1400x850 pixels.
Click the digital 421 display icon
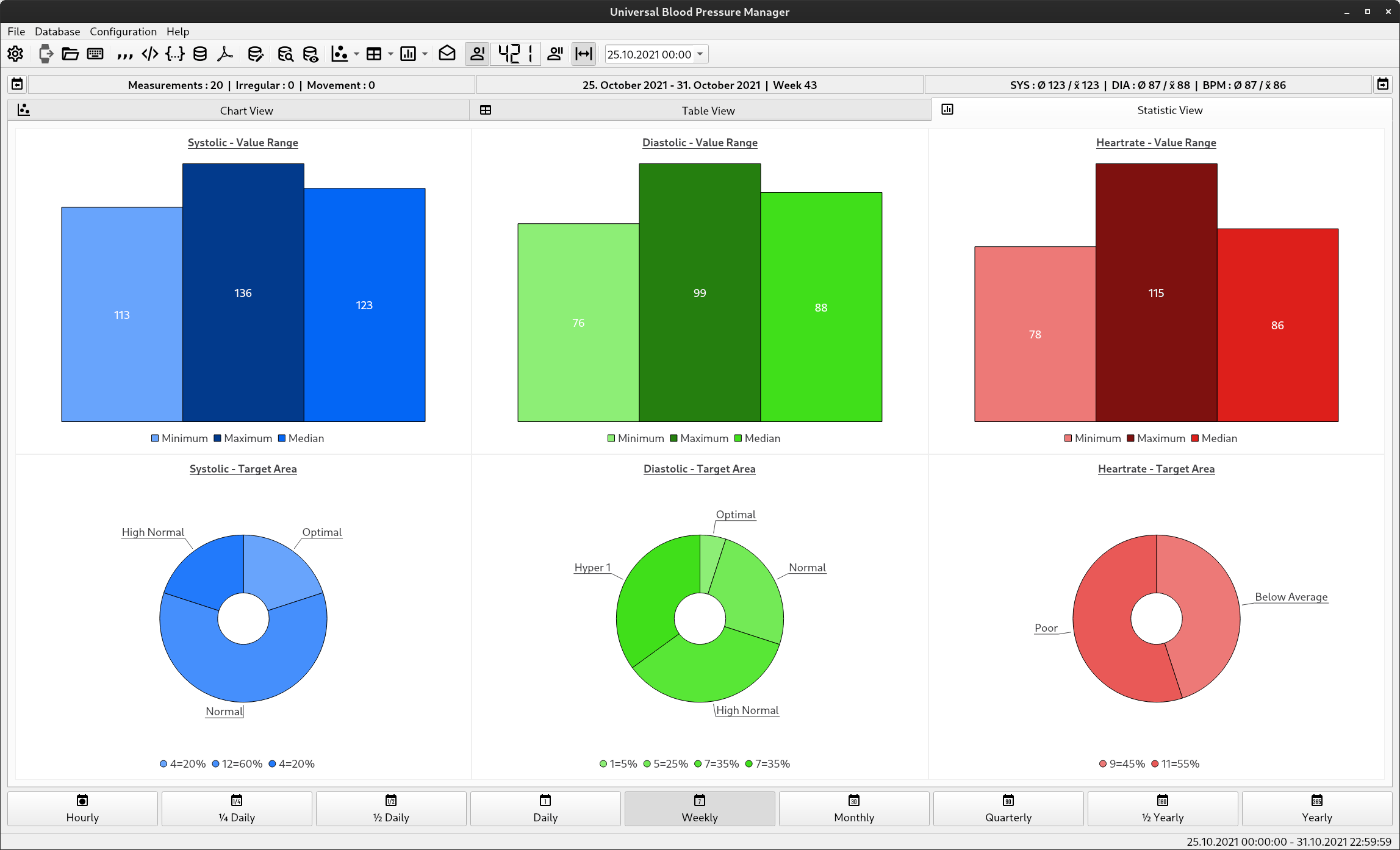click(515, 54)
